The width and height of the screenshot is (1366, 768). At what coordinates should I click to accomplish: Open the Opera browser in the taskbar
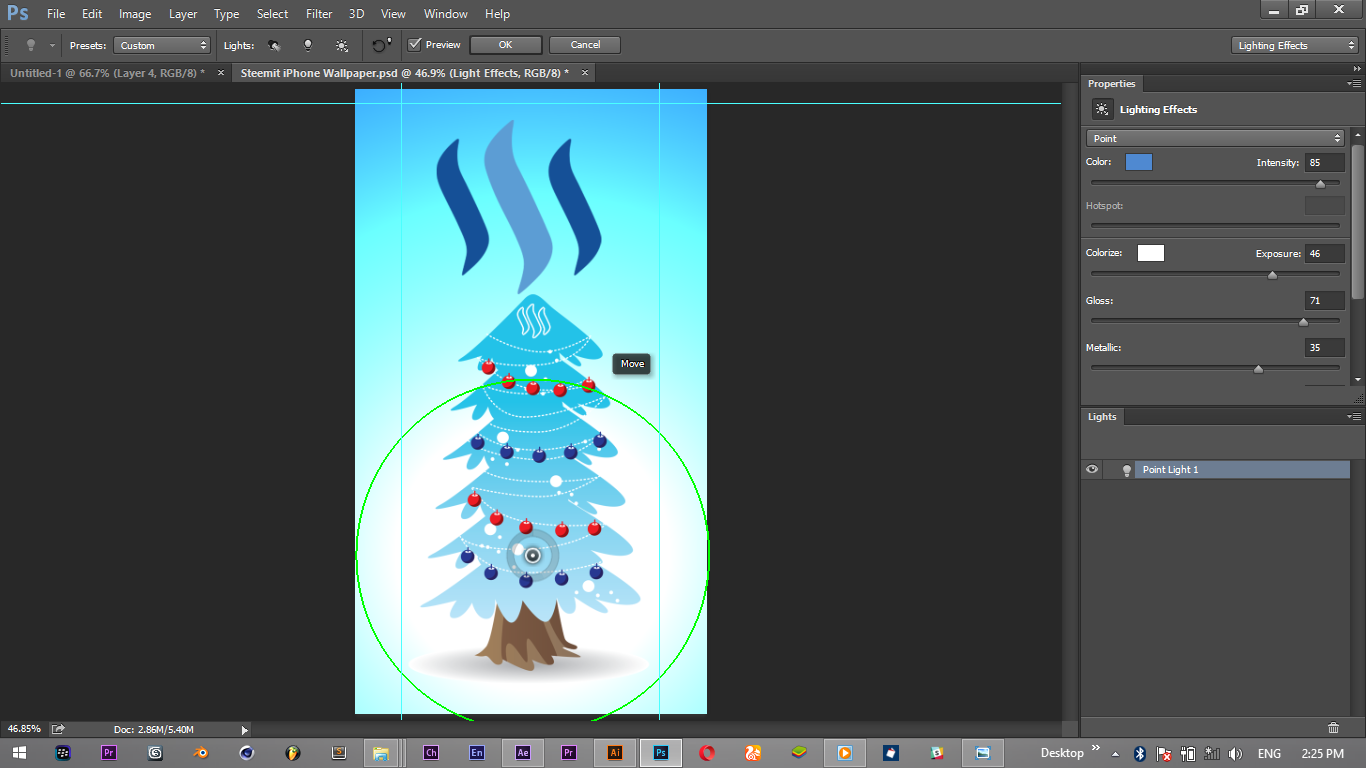tap(707, 753)
